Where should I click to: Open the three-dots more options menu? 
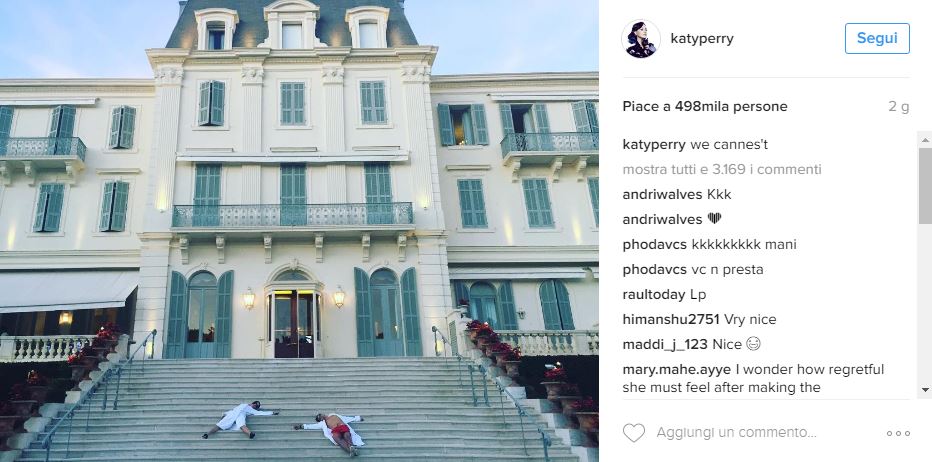[x=898, y=433]
